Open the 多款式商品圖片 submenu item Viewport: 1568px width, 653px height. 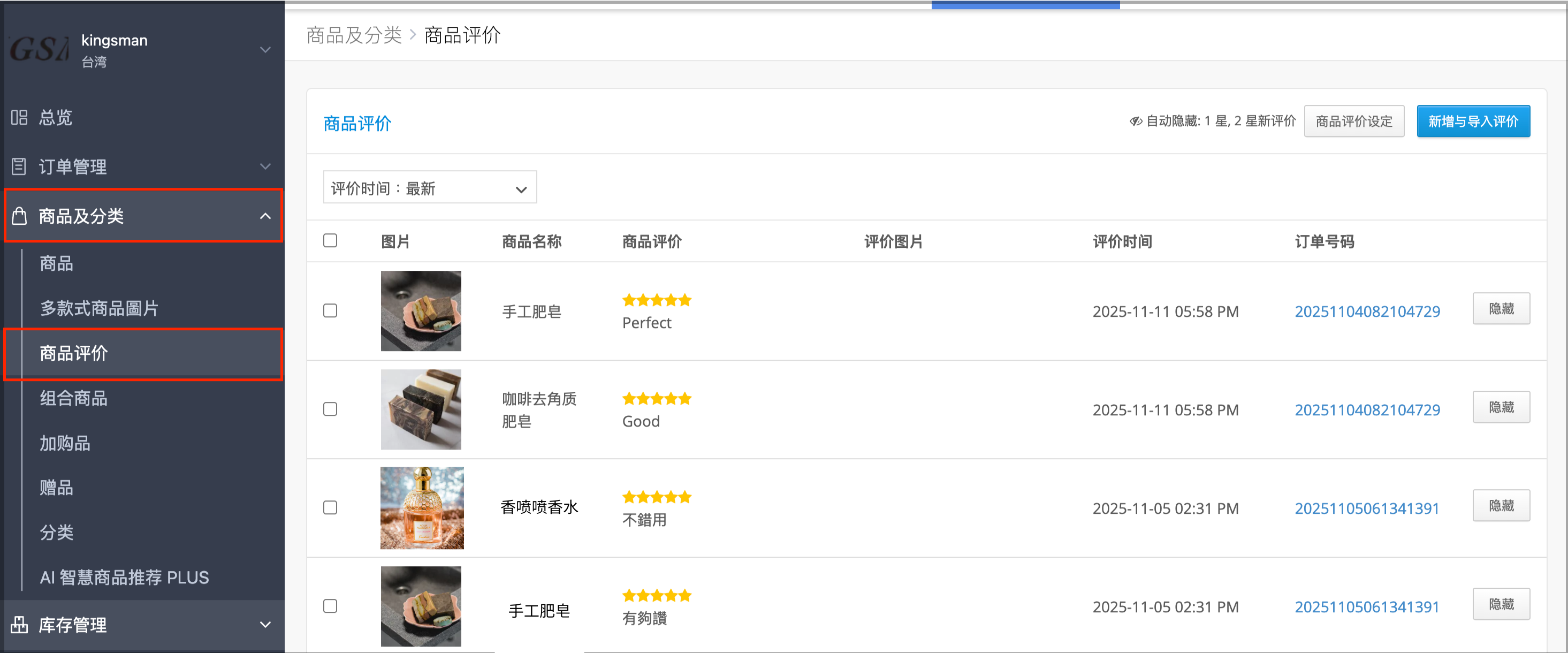coord(99,308)
